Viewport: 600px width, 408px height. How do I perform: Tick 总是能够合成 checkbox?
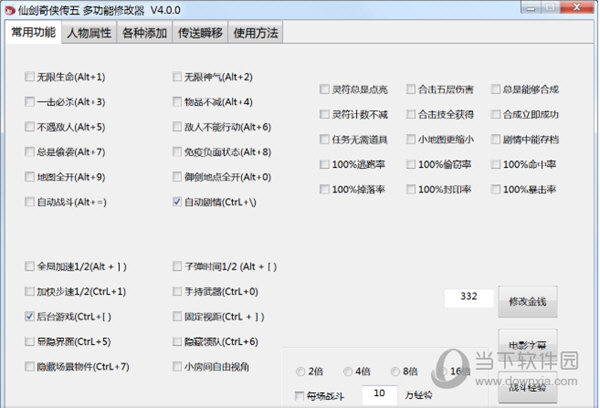coord(496,89)
